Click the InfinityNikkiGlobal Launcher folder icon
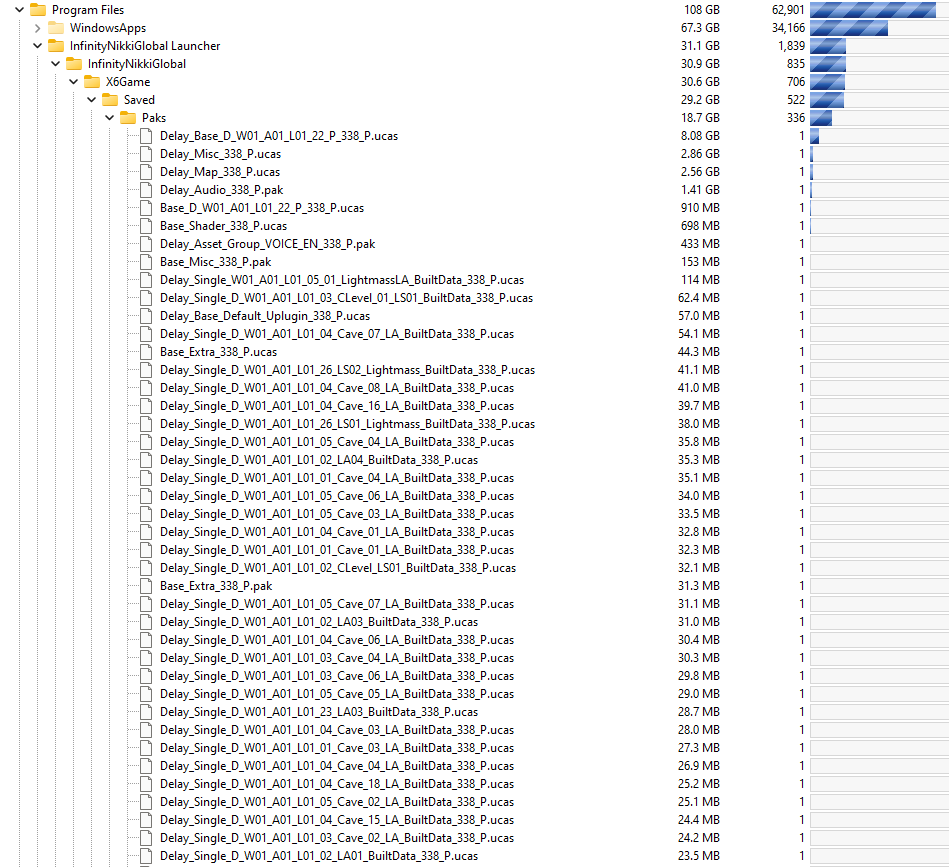 point(56,46)
